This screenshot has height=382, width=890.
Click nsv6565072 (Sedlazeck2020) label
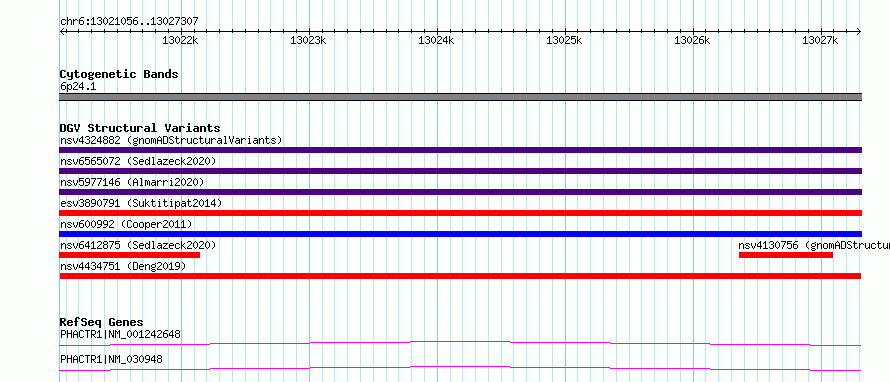138,161
